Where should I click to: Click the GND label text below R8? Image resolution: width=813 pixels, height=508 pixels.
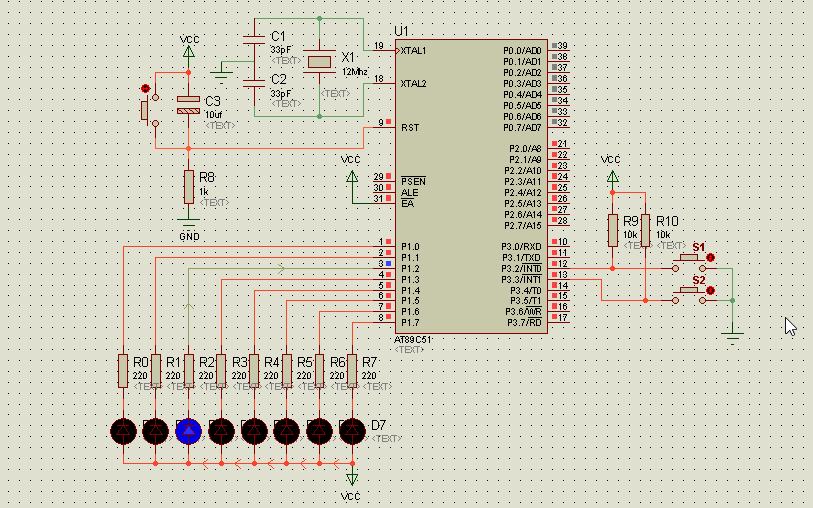point(189,236)
